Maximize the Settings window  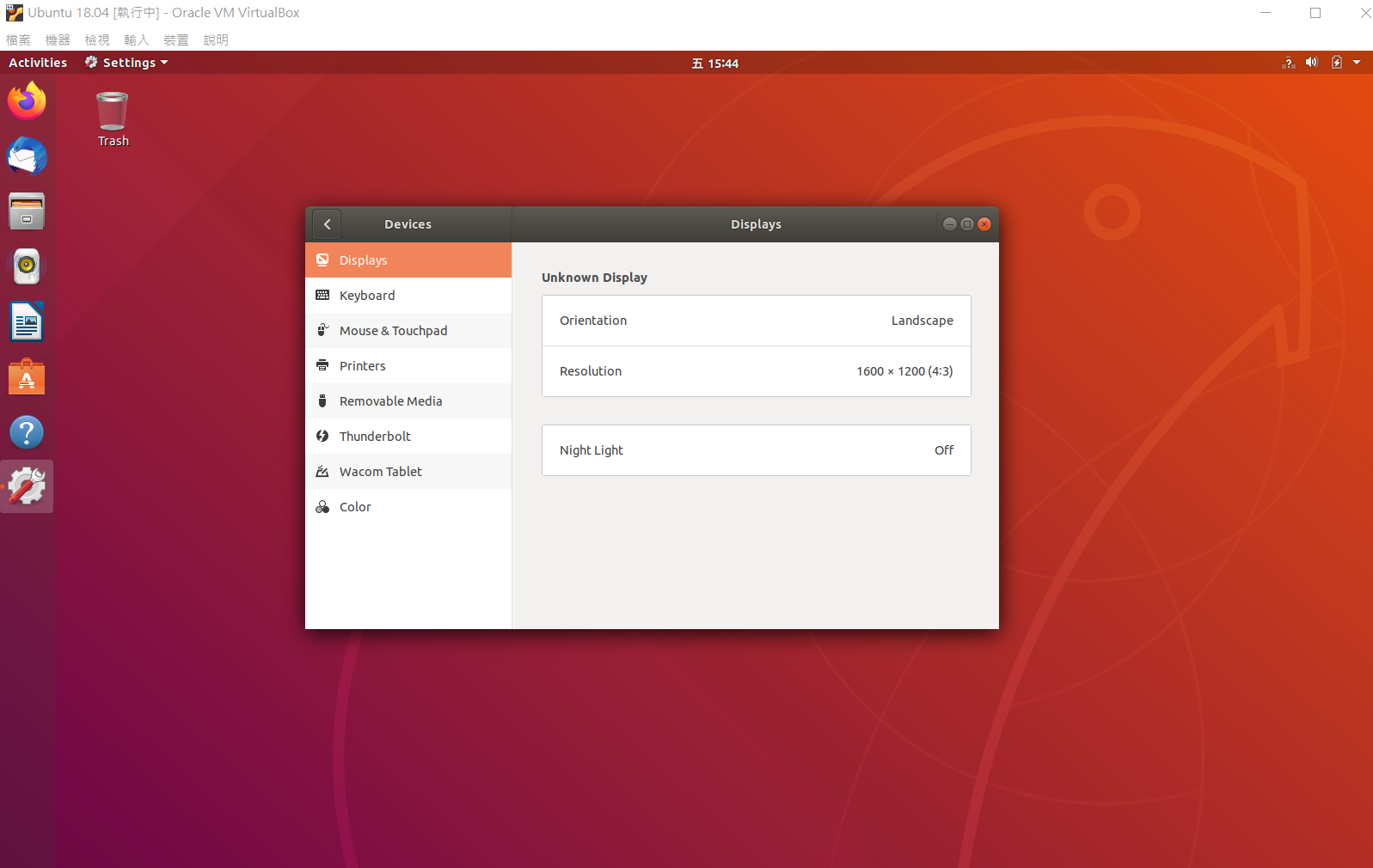click(x=967, y=224)
